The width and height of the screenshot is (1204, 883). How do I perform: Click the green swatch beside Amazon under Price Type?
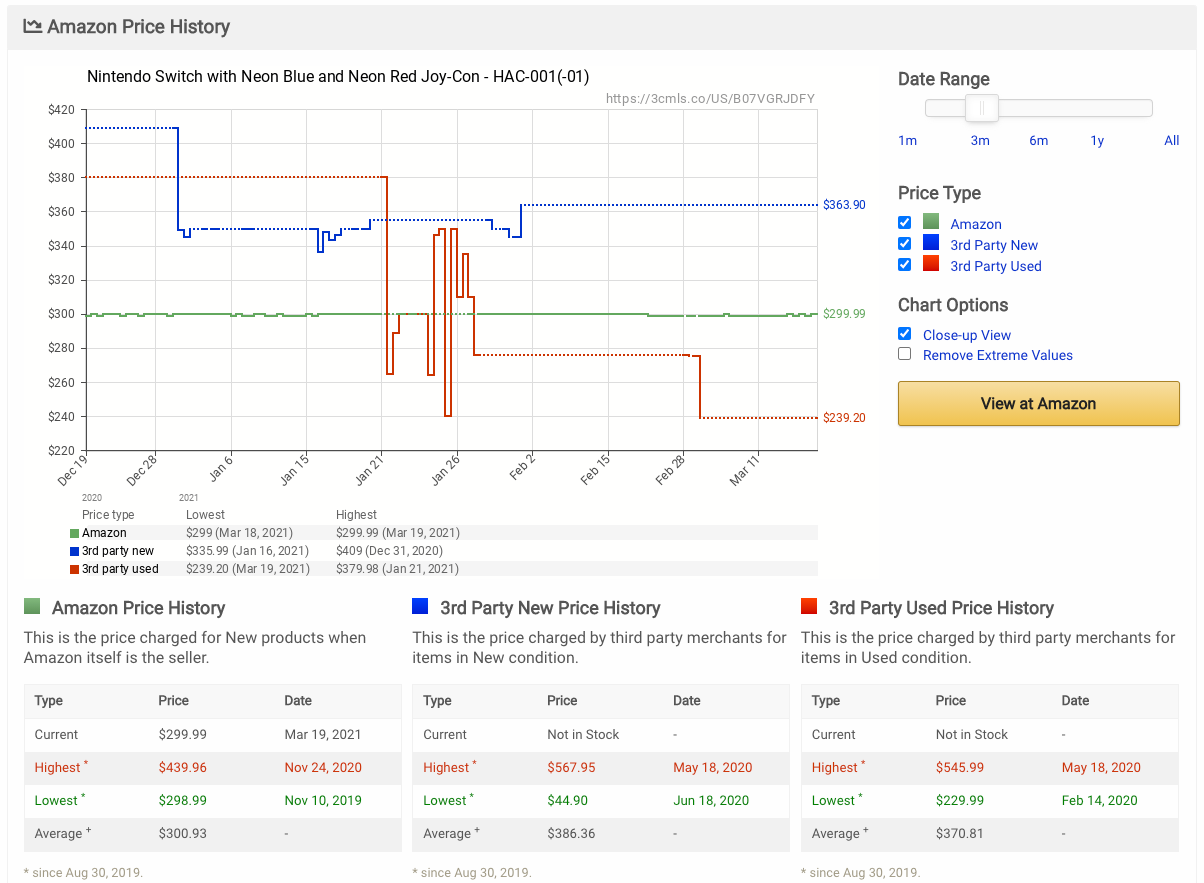click(929, 222)
